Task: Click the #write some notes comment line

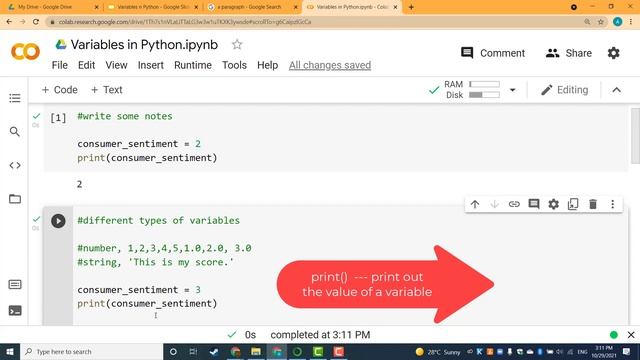Action: coord(125,116)
